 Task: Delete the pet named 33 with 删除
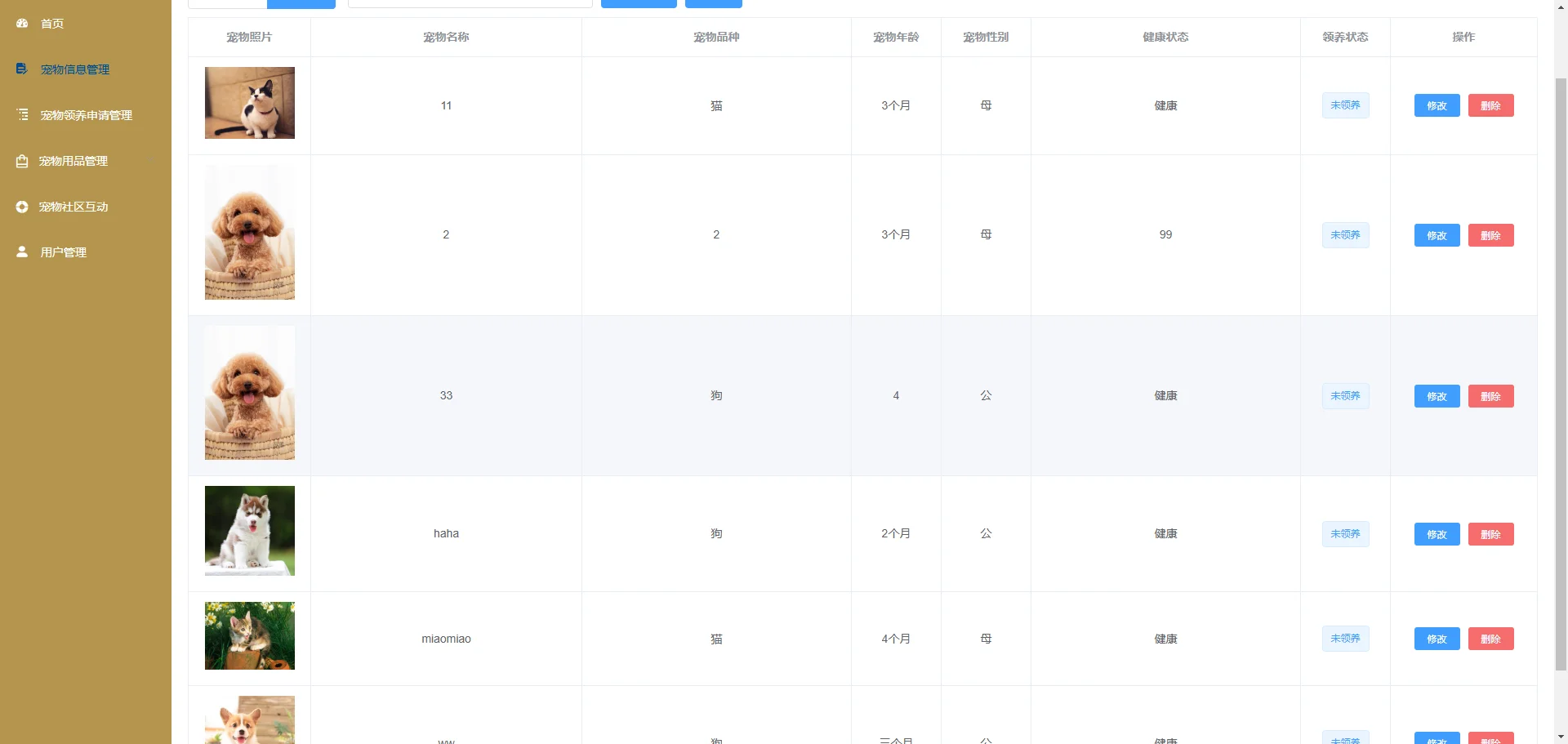1491,396
